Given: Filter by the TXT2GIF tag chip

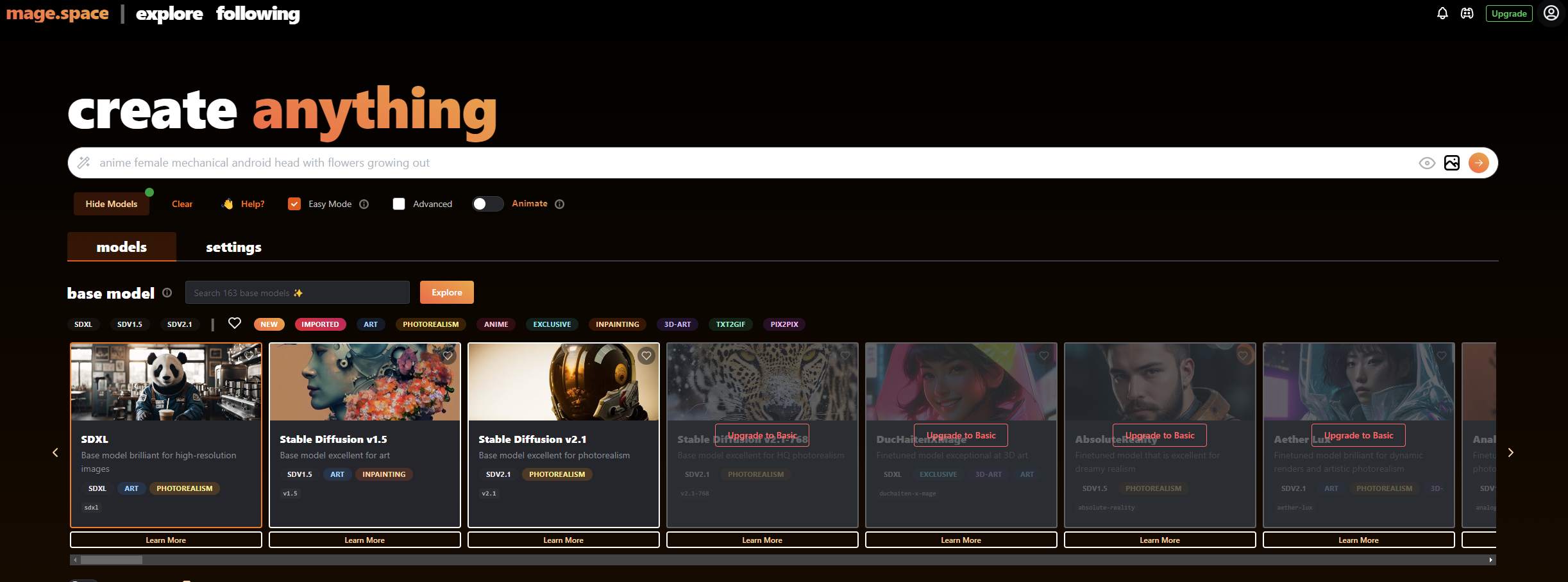Looking at the screenshot, I should 730,324.
